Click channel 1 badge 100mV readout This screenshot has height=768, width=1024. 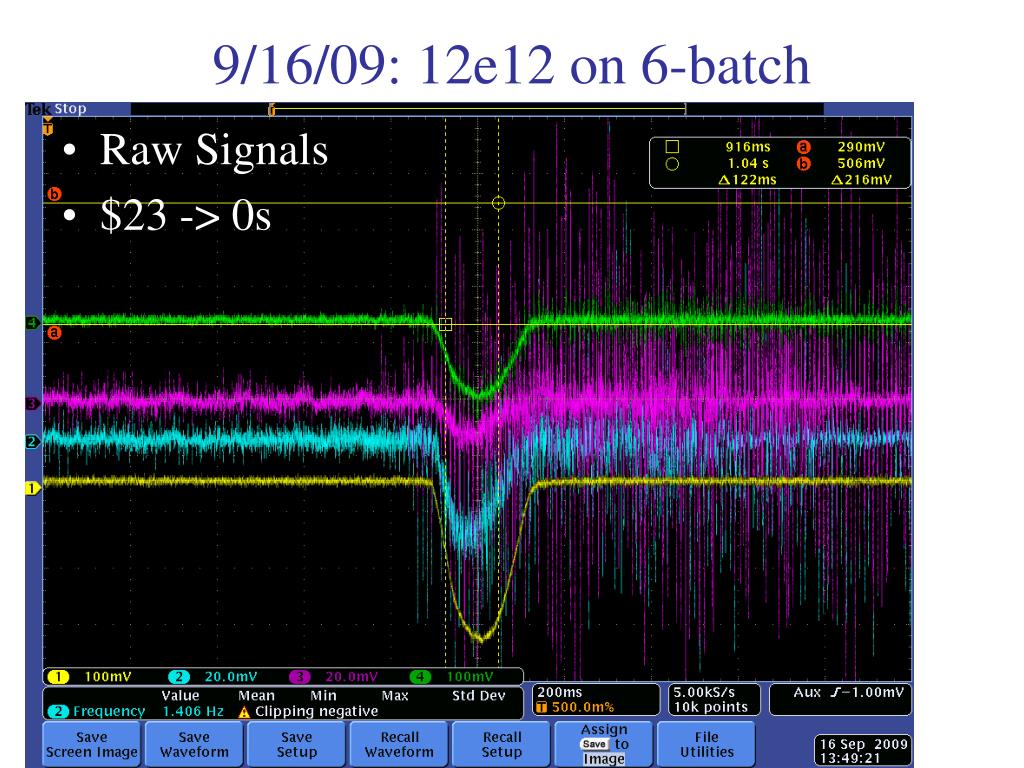(91, 677)
